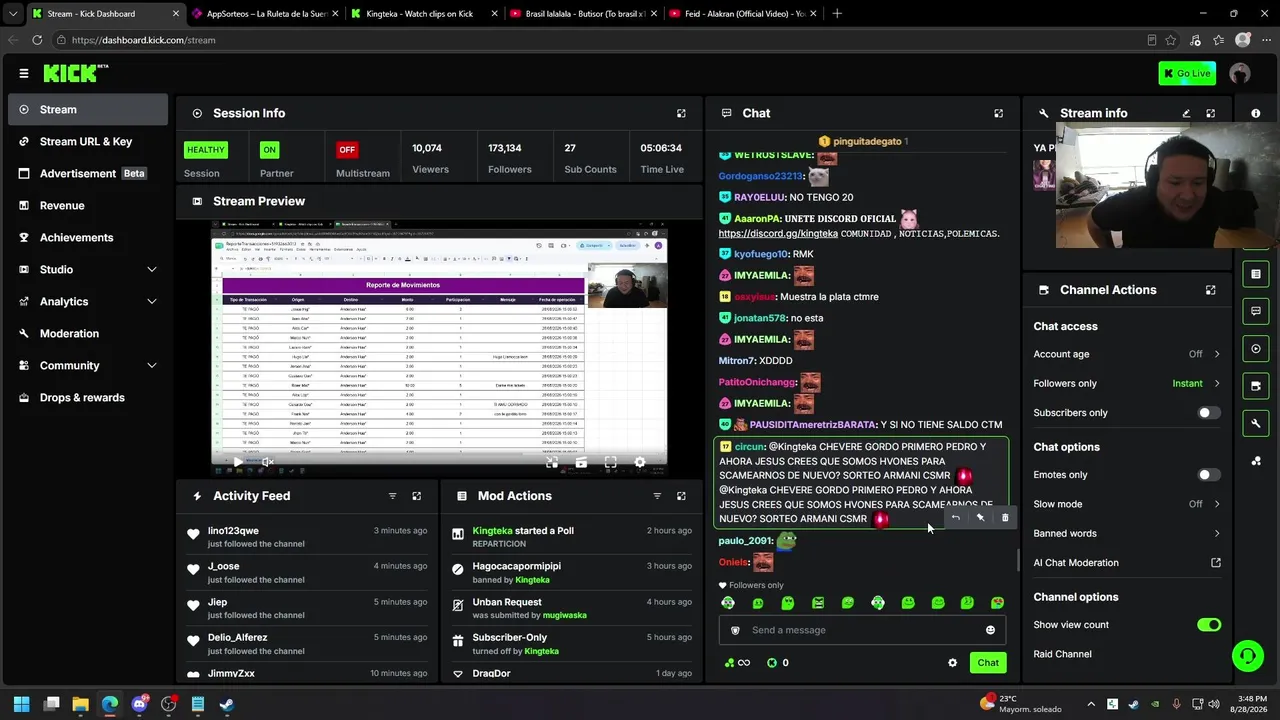Toggle the Subscribers only switch
The width and height of the screenshot is (1280, 720).
pyautogui.click(x=1209, y=413)
